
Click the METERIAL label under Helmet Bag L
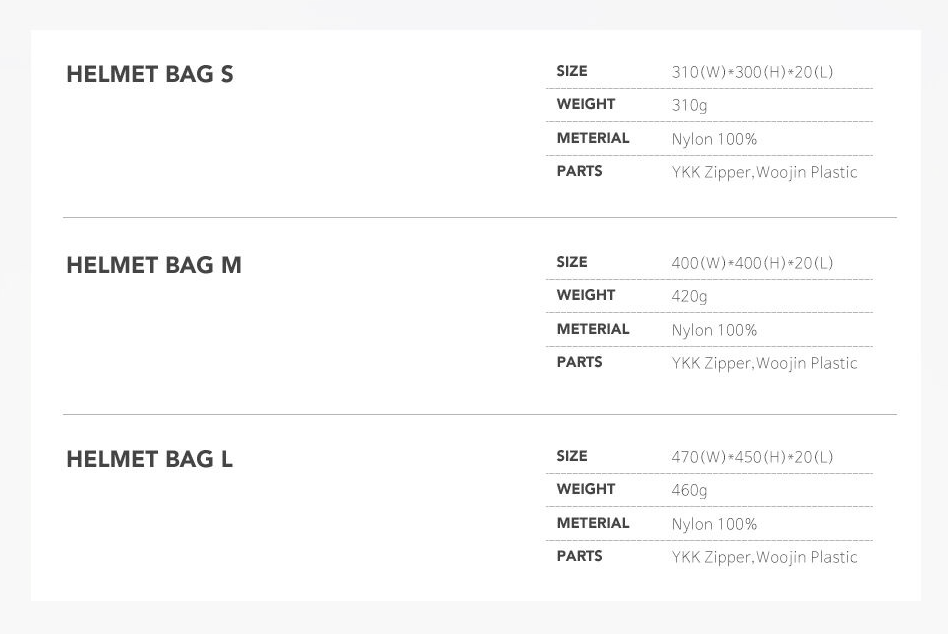click(x=593, y=523)
